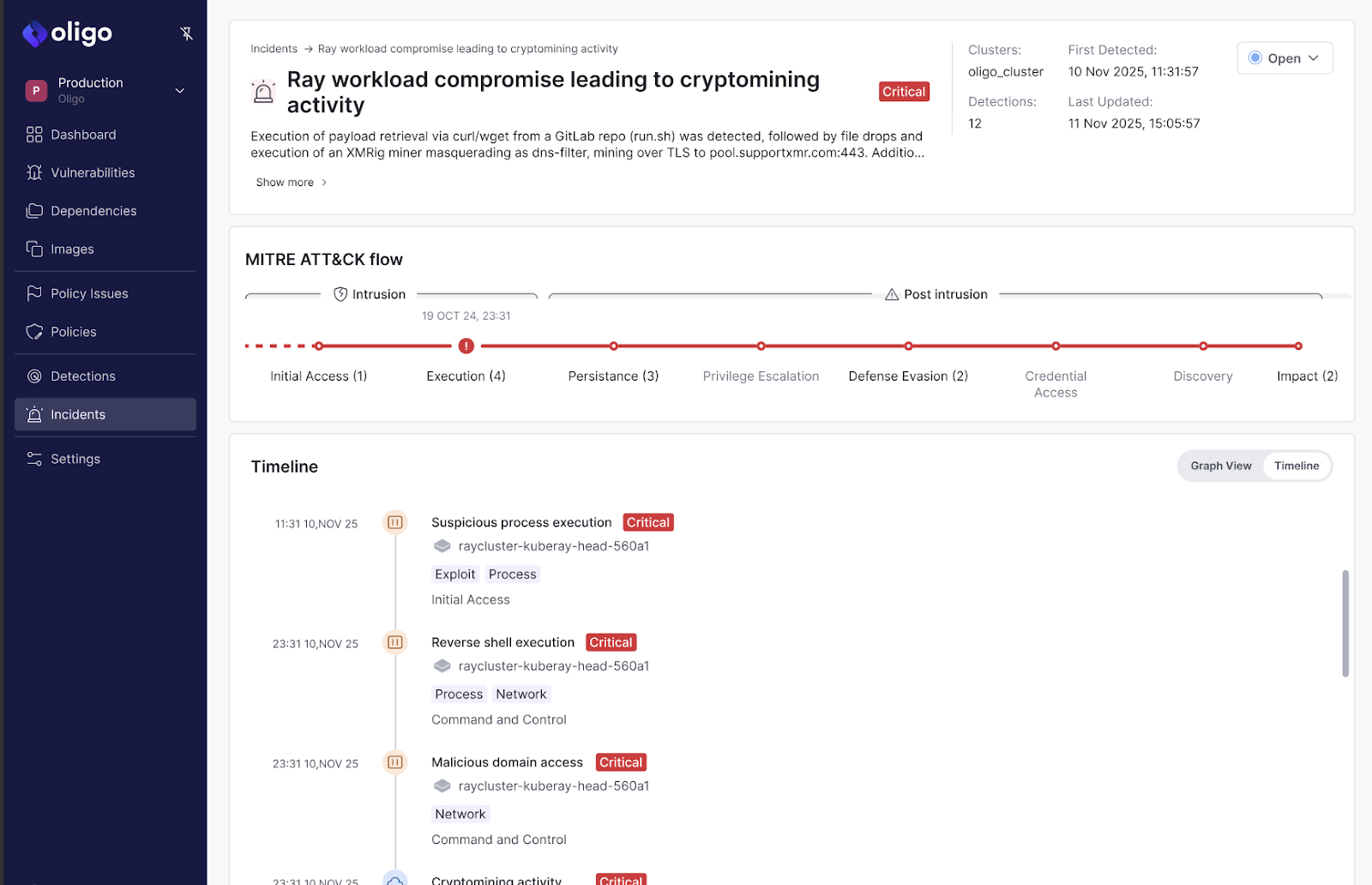Click Defense Evasion (2) label
Image resolution: width=1372 pixels, height=885 pixels.
(x=908, y=376)
